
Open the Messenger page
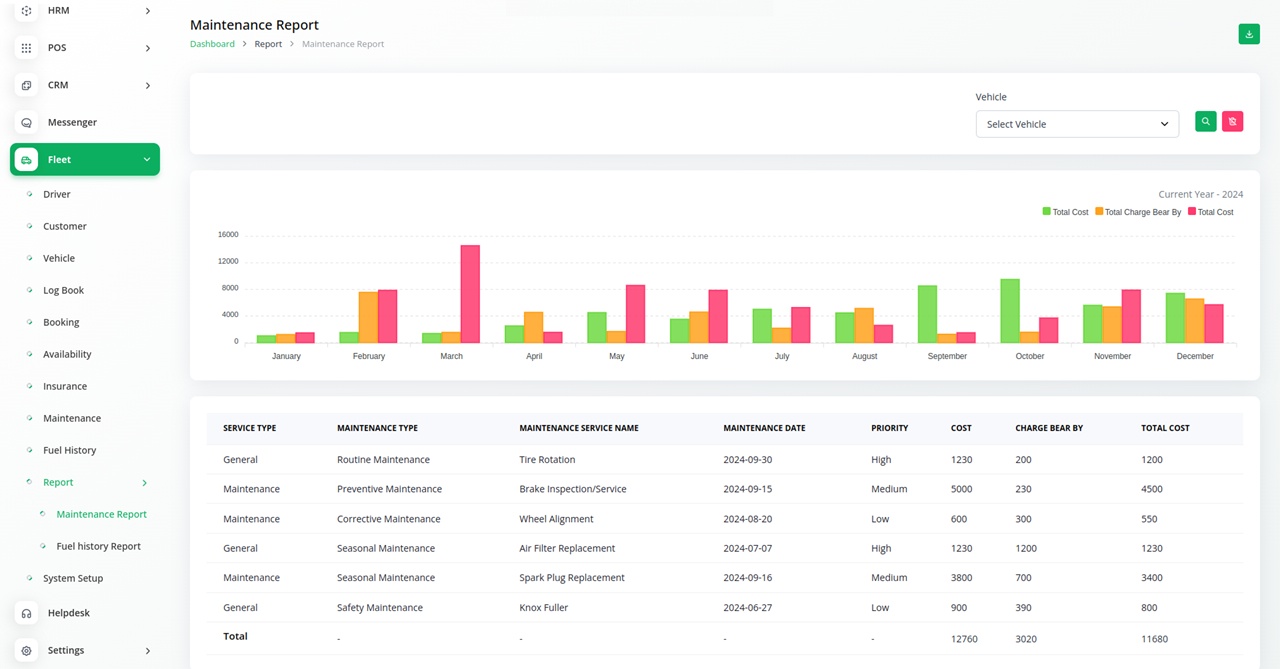click(72, 122)
